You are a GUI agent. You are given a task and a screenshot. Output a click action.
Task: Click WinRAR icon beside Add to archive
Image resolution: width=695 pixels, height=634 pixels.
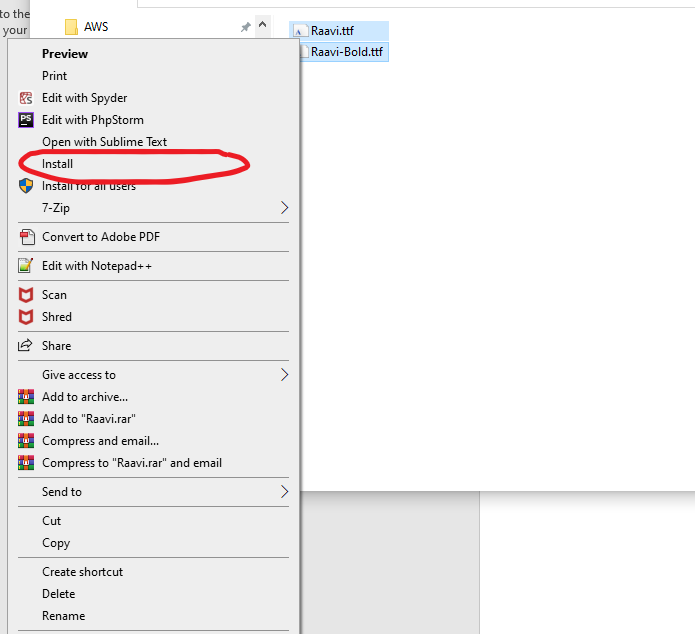[26, 397]
